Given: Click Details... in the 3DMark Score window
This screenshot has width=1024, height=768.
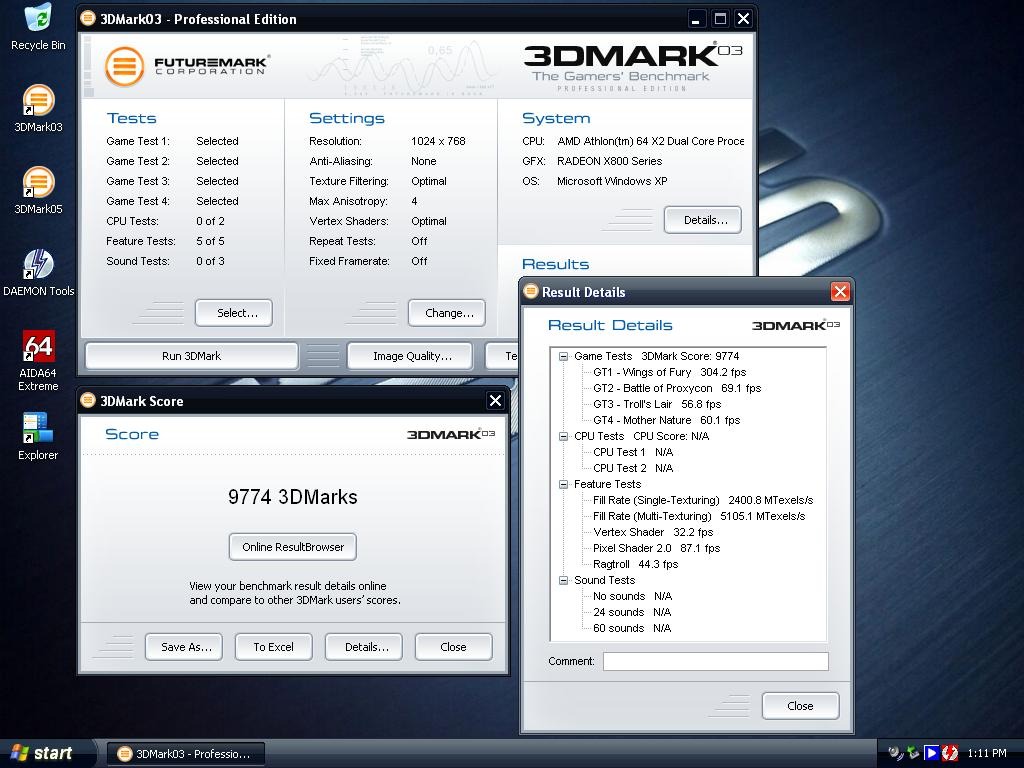Looking at the screenshot, I should (x=364, y=647).
